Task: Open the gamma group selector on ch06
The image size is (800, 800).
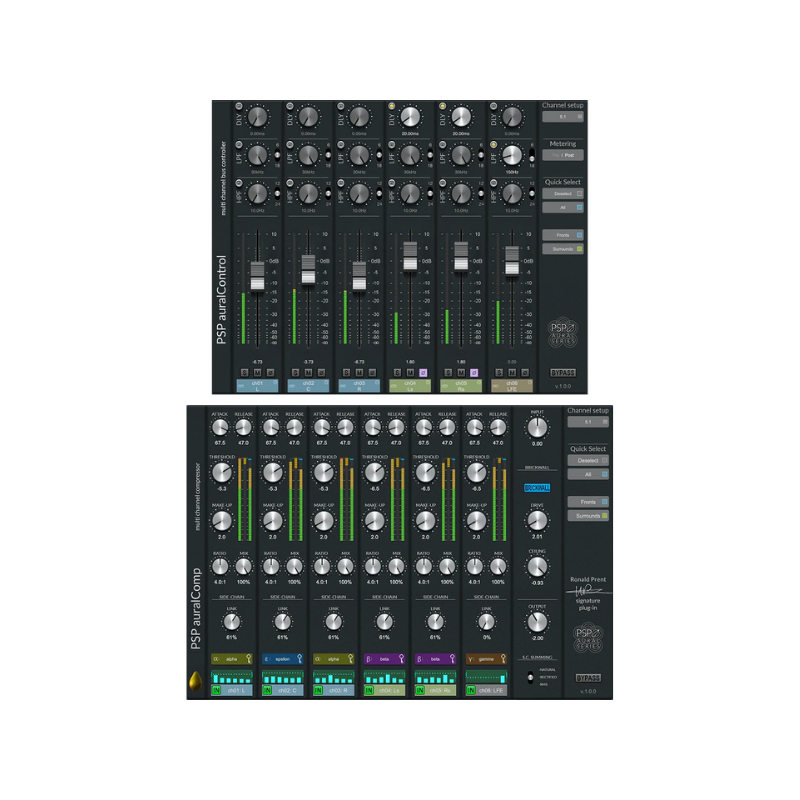Action: pos(486,659)
